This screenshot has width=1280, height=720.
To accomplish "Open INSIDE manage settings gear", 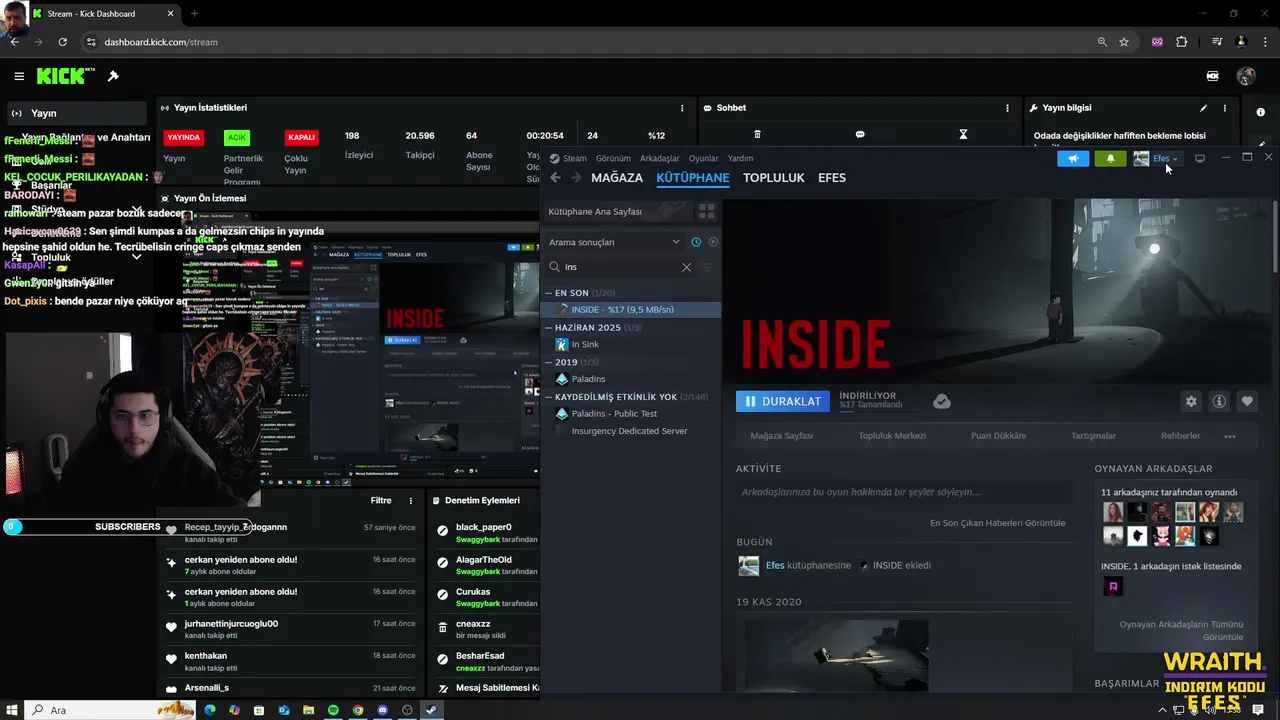I will pos(1191,401).
